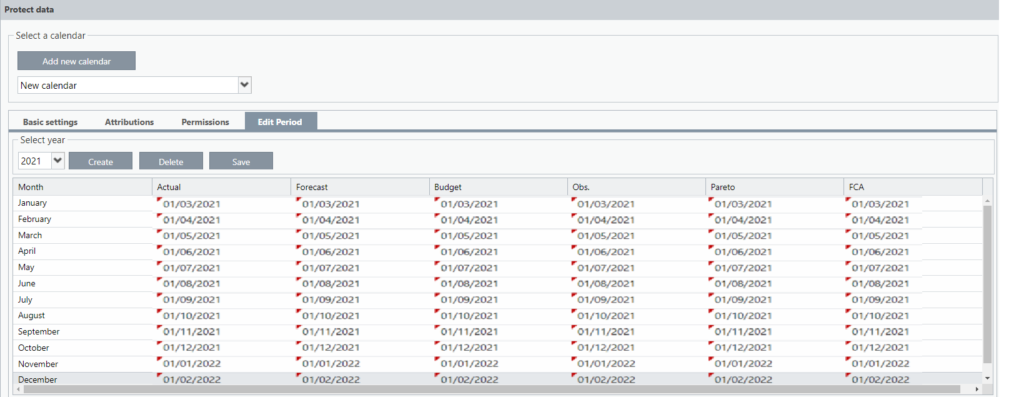Click the Pareto column header
1024x397 pixels.
pos(775,187)
